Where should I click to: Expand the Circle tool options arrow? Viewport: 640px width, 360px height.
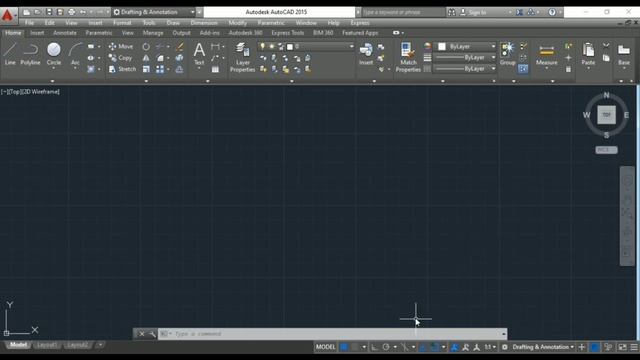coord(53,69)
